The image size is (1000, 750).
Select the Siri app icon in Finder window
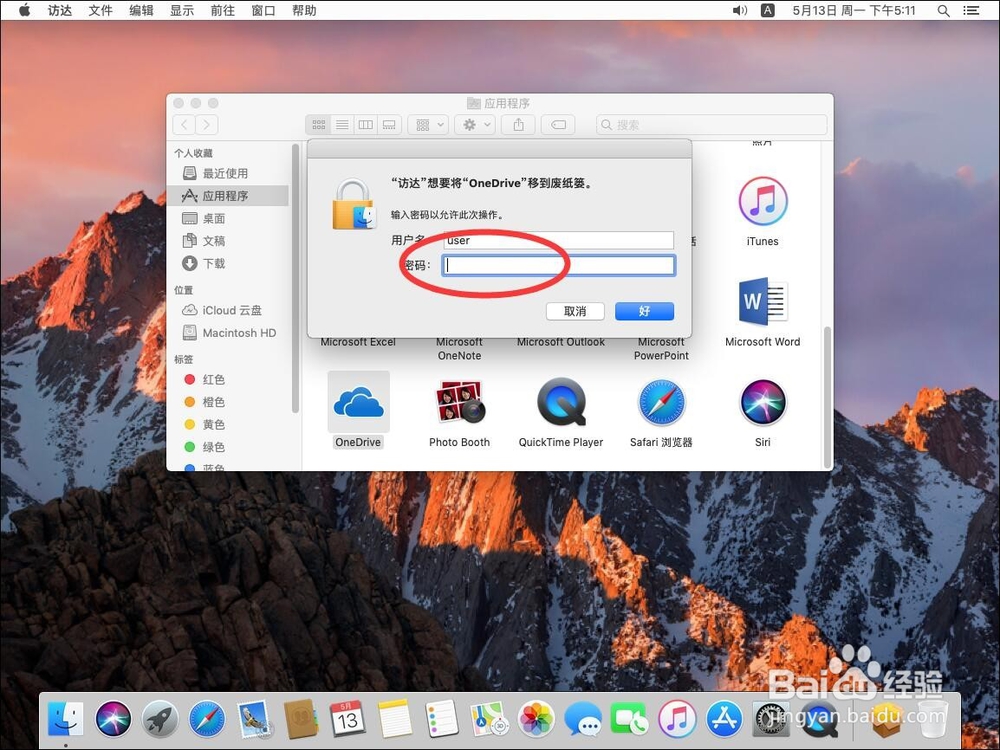coord(763,403)
